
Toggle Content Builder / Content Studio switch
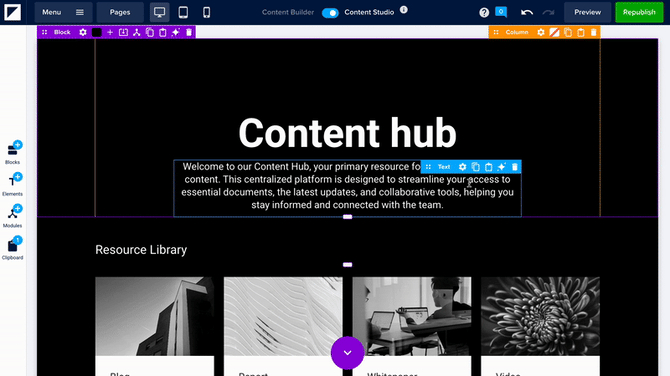point(330,13)
